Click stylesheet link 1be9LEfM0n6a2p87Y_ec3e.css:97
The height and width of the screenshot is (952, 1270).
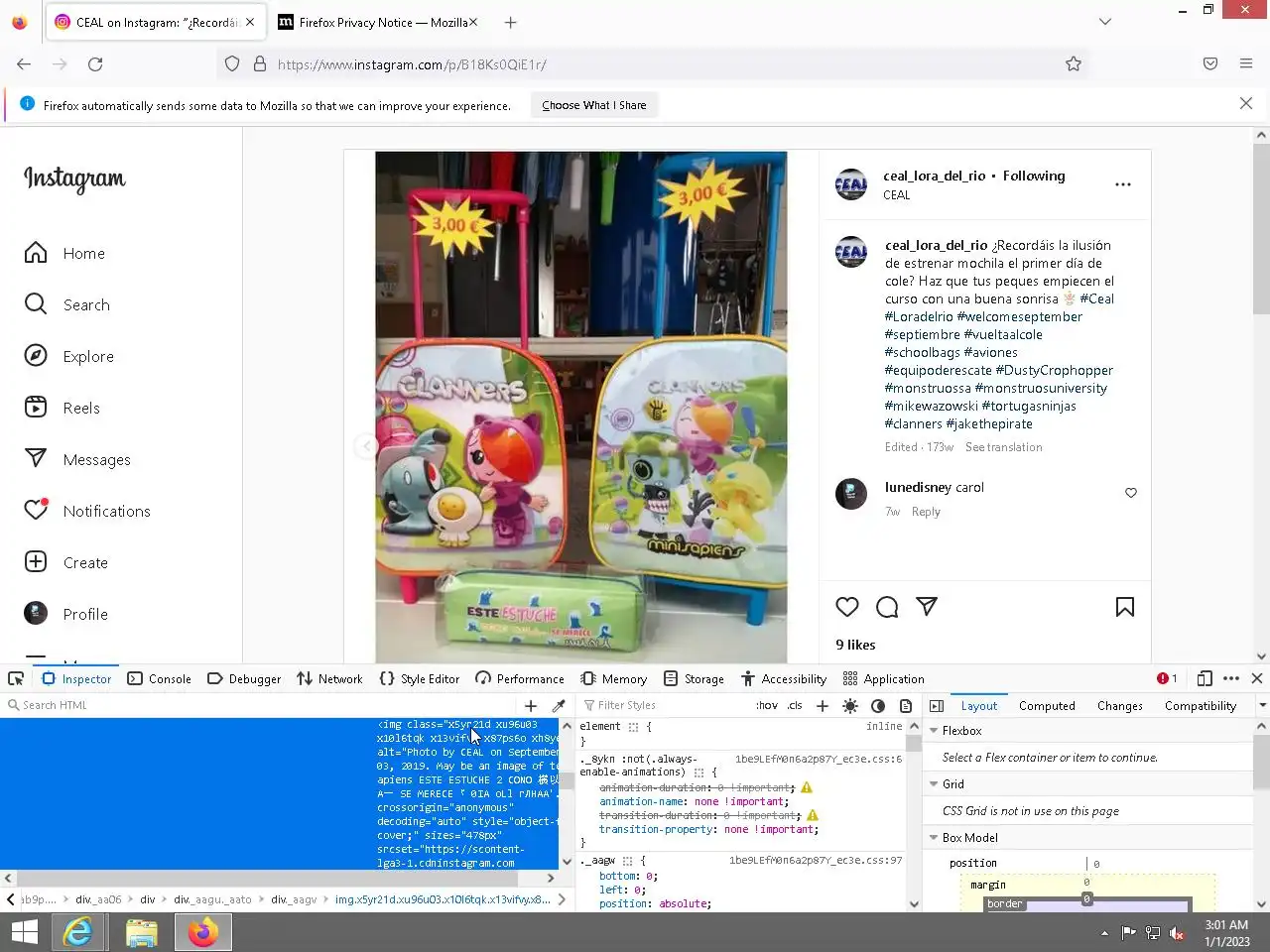816,861
